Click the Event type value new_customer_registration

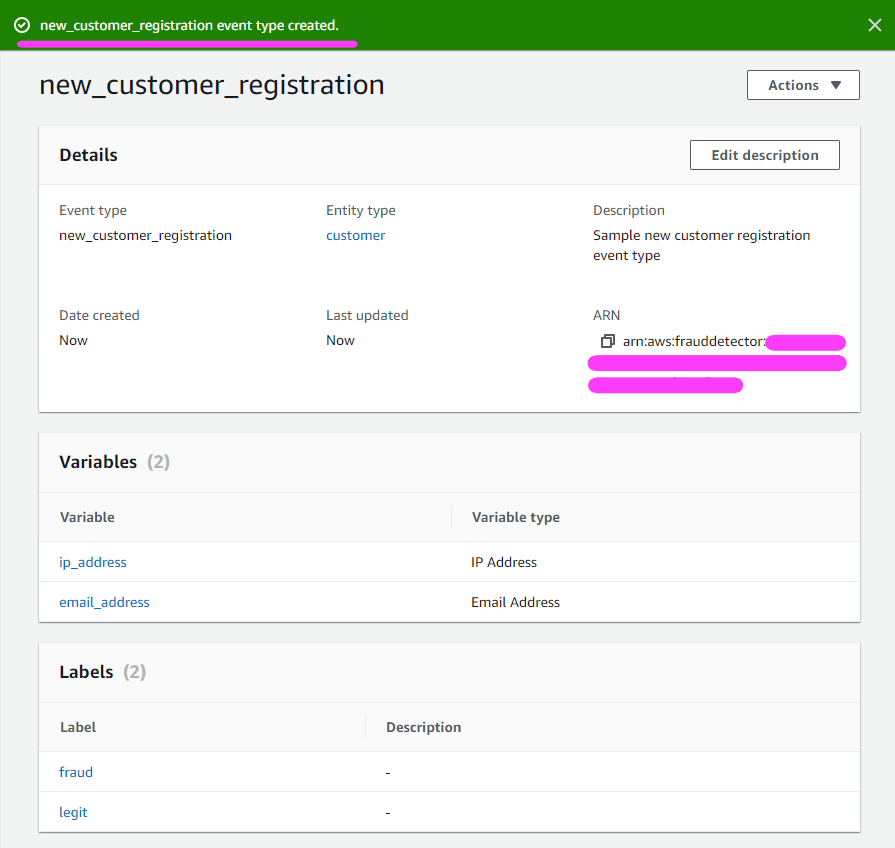[146, 236]
